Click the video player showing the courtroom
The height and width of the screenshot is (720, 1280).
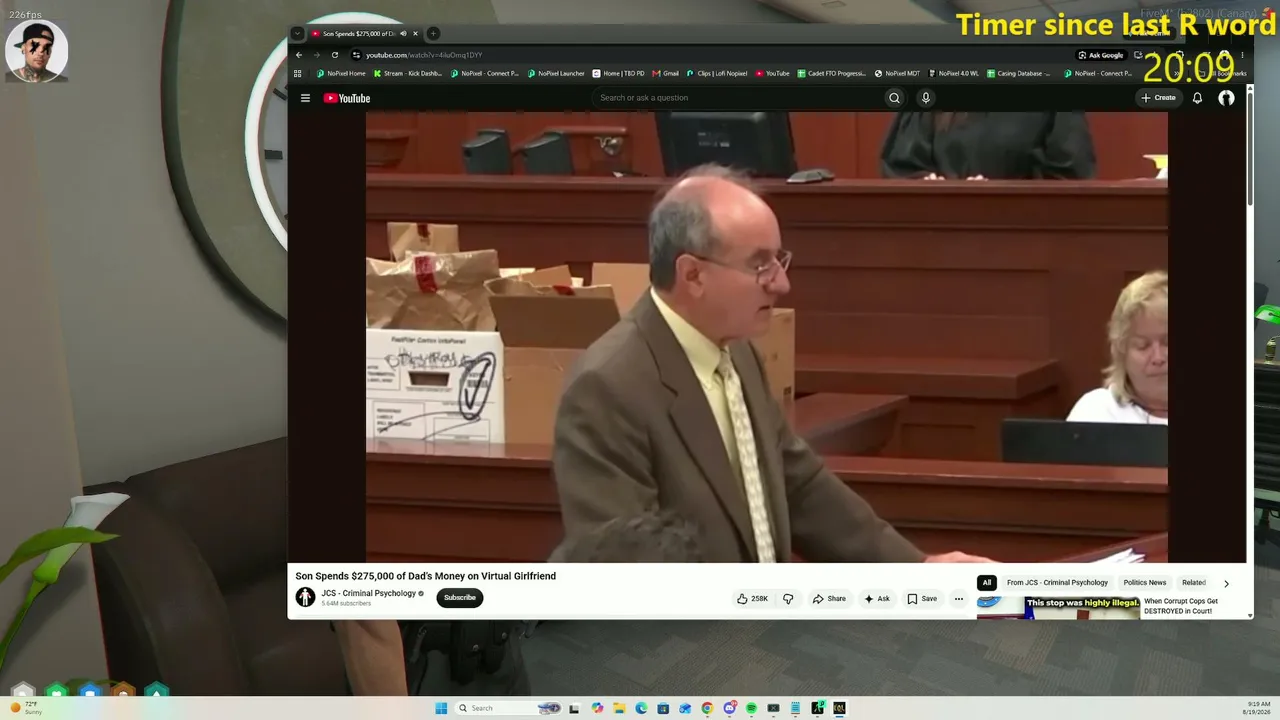point(767,337)
